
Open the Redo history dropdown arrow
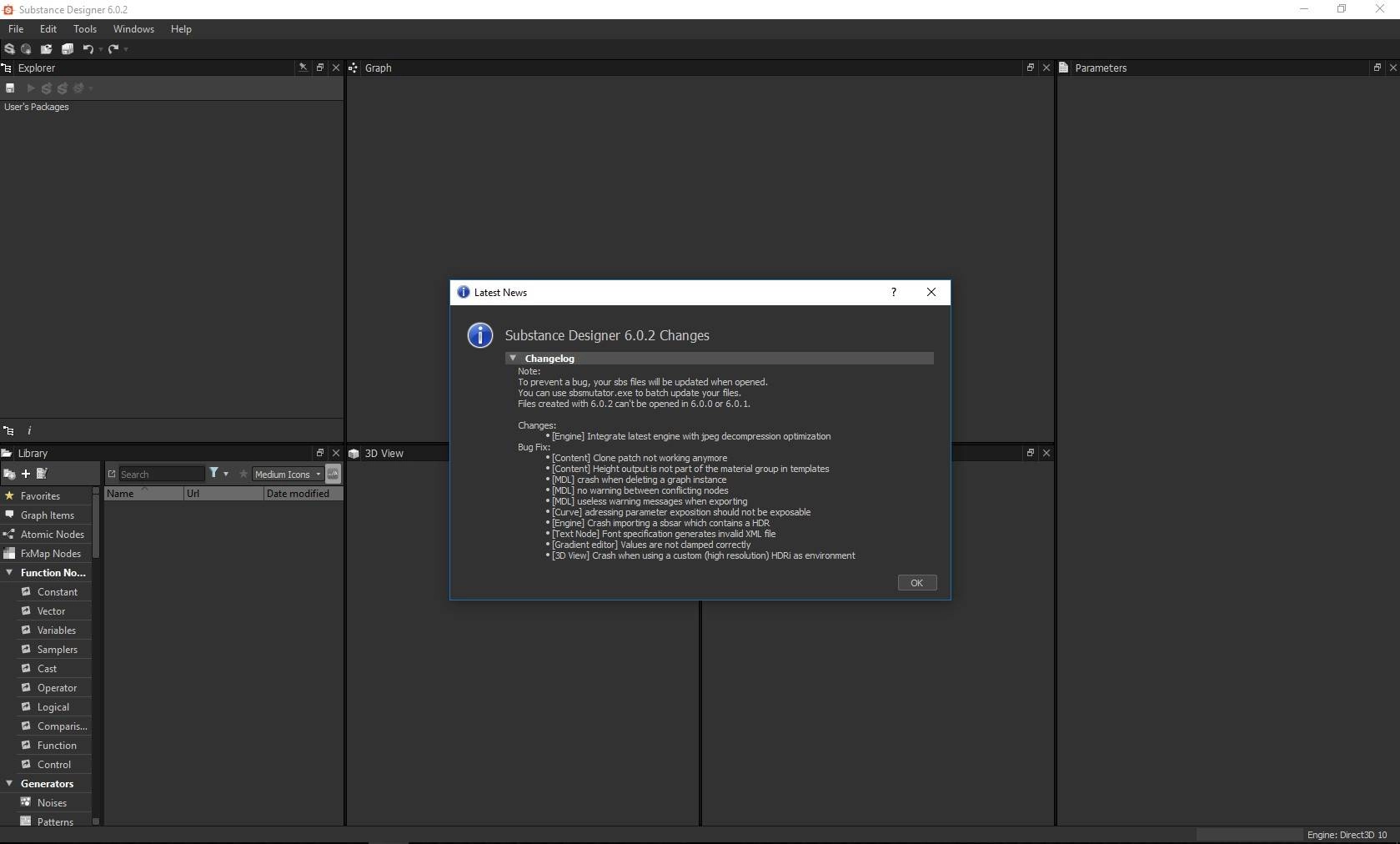click(126, 49)
